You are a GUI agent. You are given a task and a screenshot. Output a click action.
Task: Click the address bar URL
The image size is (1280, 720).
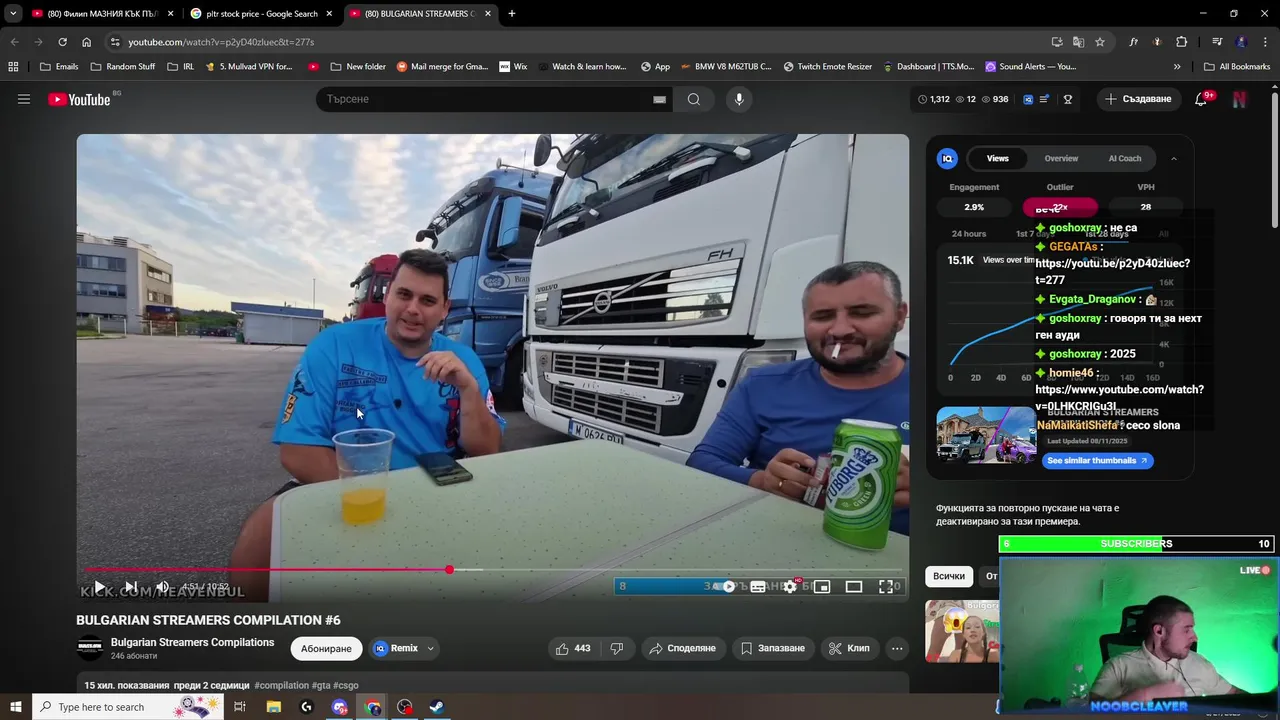pyautogui.click(x=221, y=42)
